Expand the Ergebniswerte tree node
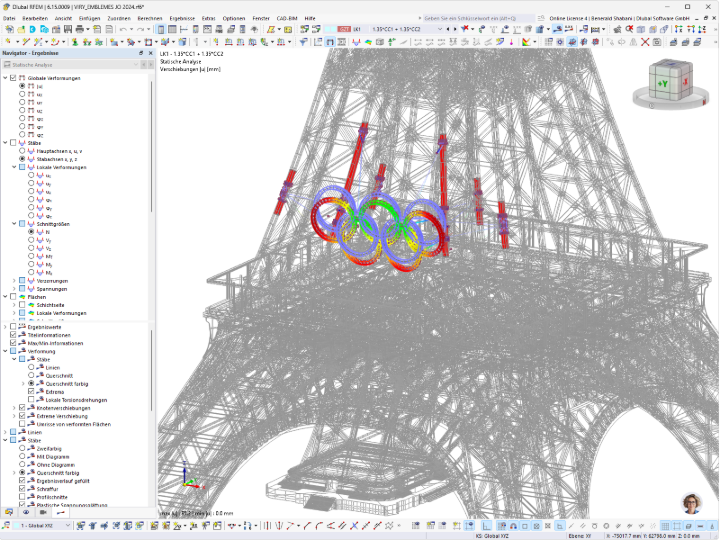This screenshot has height=540, width=720. point(5,327)
